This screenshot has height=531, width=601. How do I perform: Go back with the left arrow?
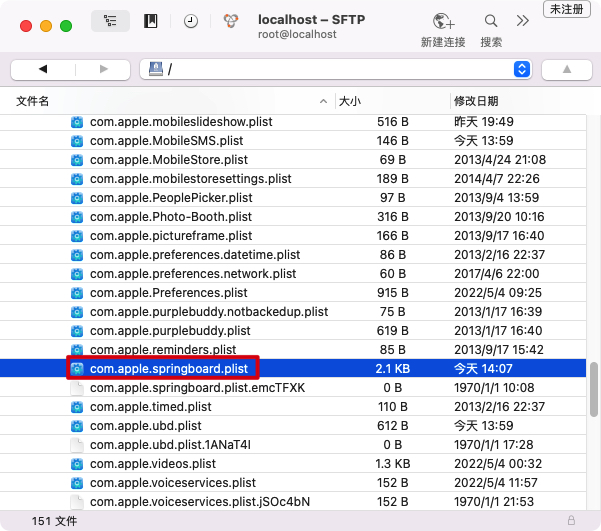tap(43, 69)
